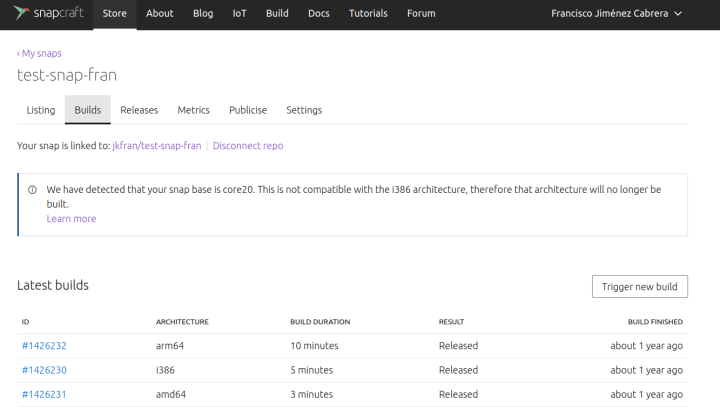The width and height of the screenshot is (720, 407).
Task: Click the ARCHITECTURE column header
Action: pyautogui.click(x=182, y=322)
